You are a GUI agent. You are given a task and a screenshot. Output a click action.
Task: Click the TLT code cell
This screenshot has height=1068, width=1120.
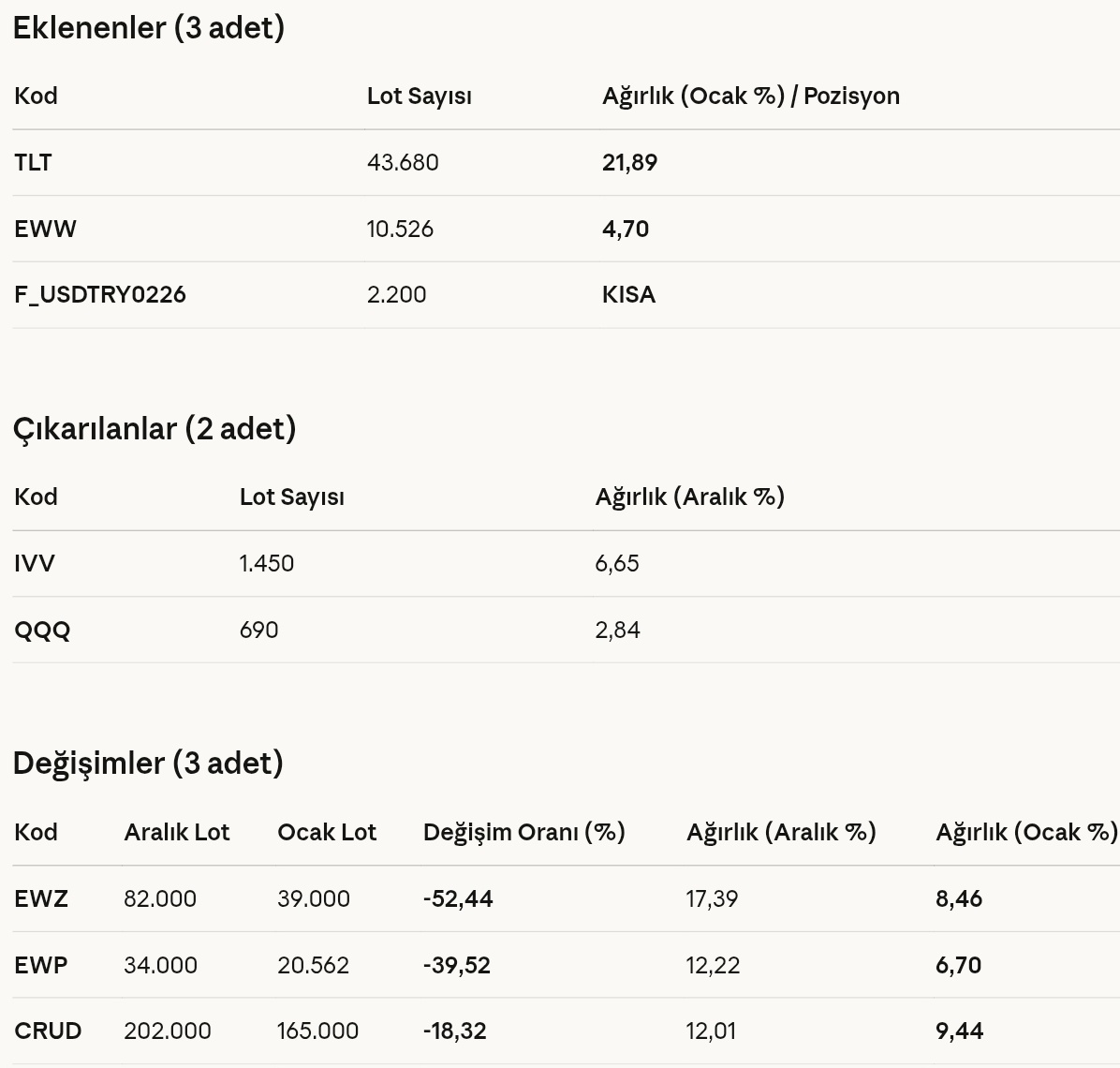[33, 163]
